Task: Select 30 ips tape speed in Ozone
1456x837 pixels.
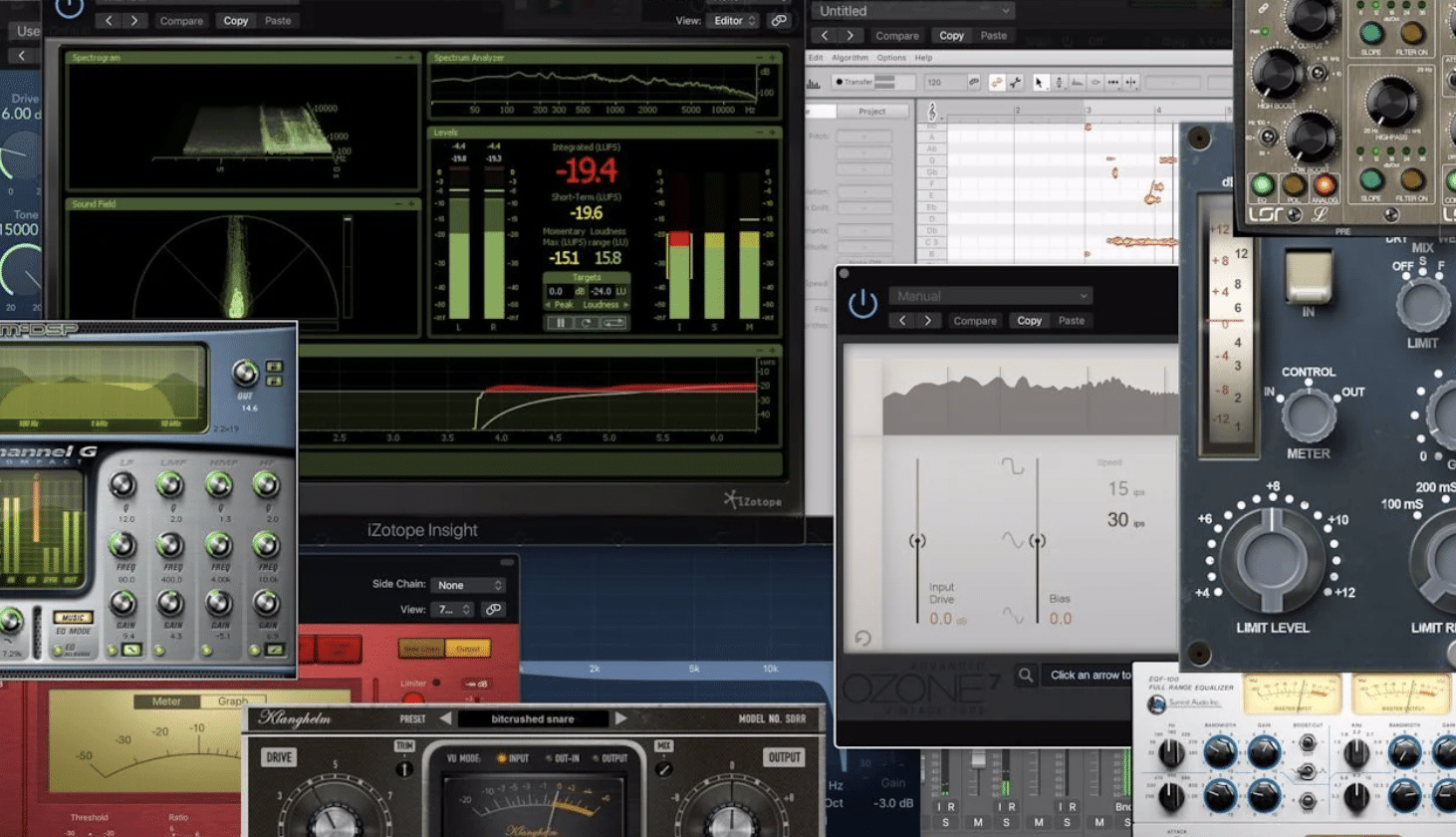Action: click(x=1125, y=520)
